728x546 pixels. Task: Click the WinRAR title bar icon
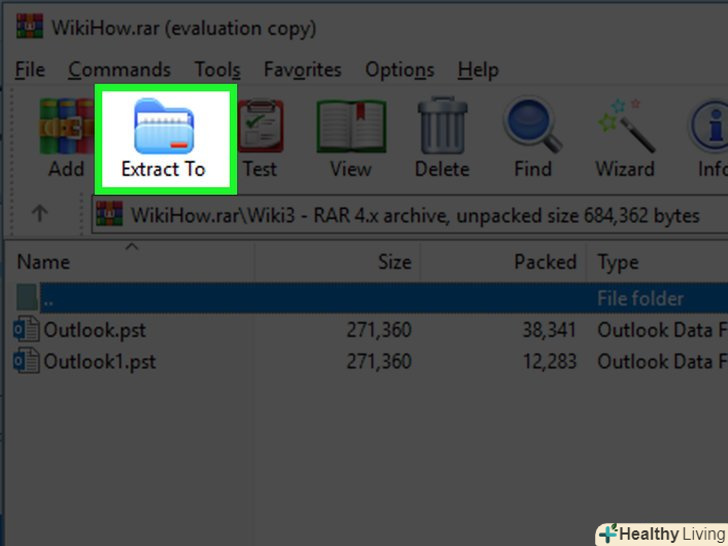click(30, 26)
